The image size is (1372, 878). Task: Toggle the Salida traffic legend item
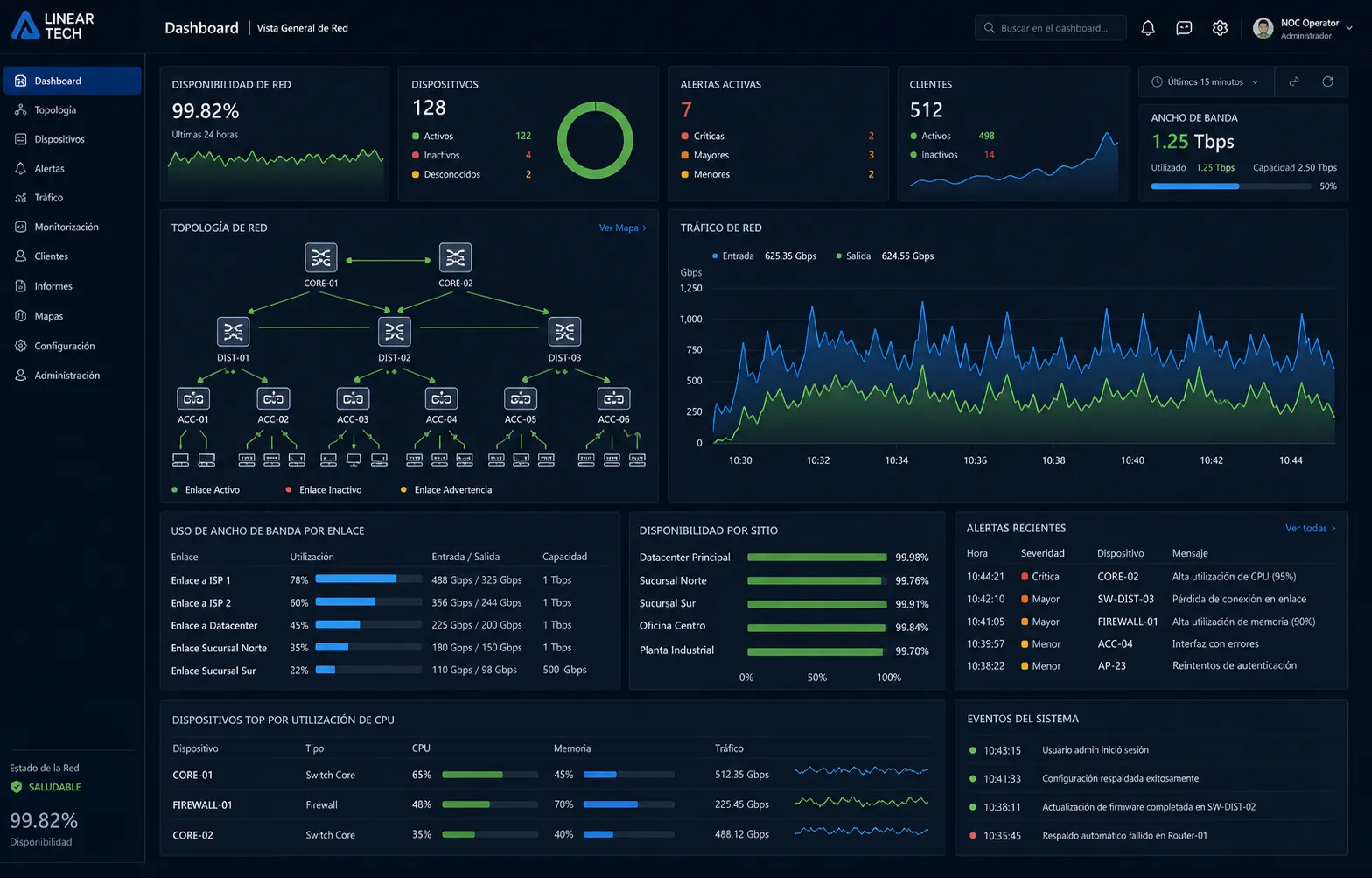(x=885, y=256)
